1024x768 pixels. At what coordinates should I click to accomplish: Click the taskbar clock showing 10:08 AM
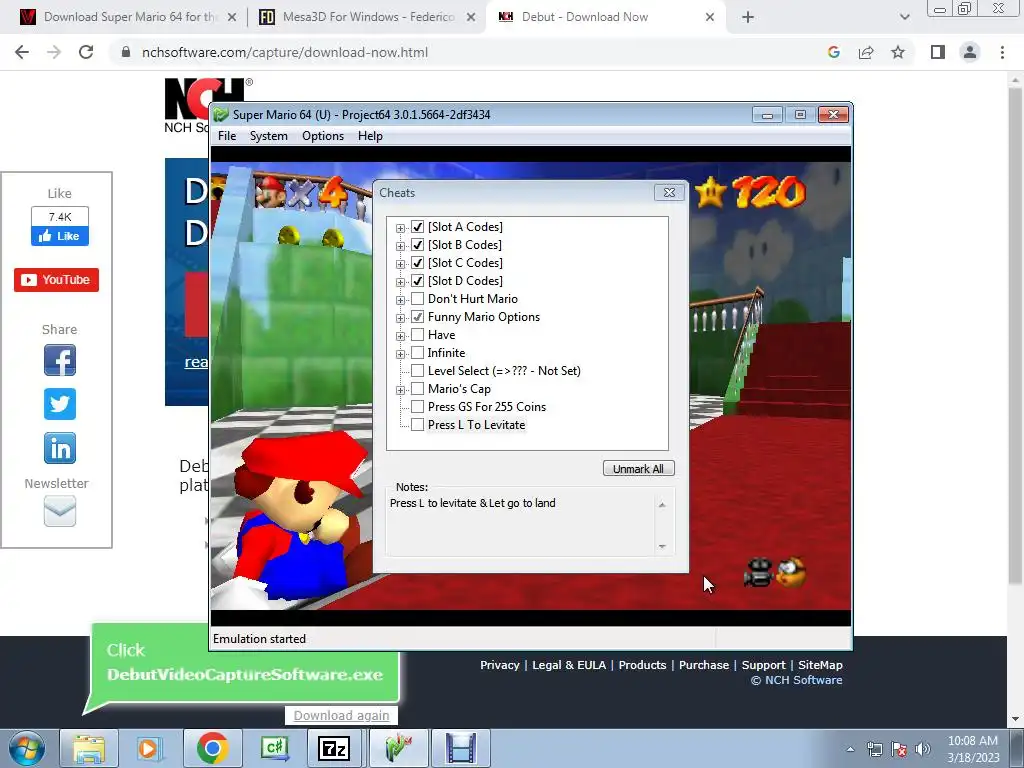pos(972,748)
